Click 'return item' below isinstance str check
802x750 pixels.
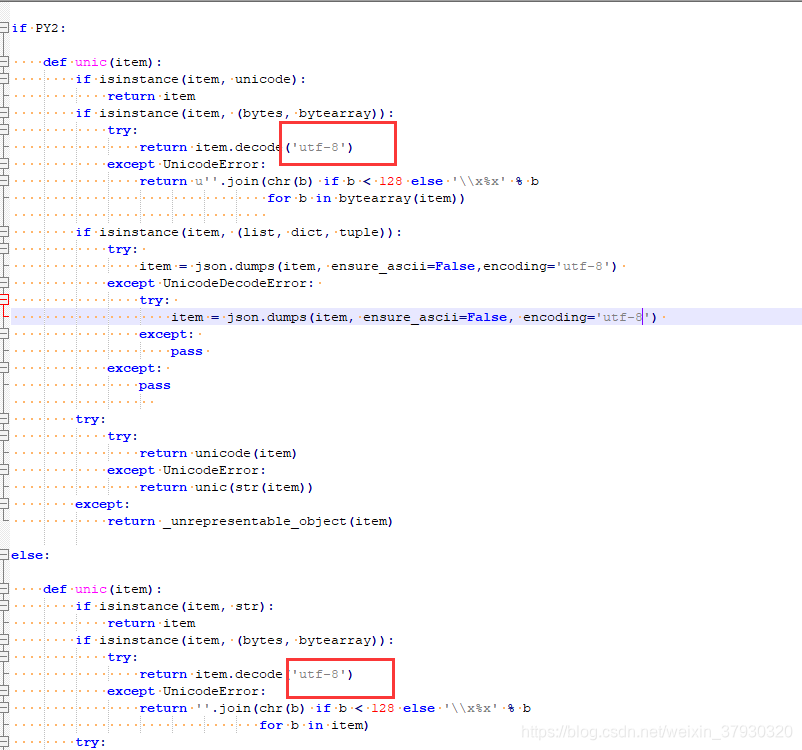tap(151, 623)
